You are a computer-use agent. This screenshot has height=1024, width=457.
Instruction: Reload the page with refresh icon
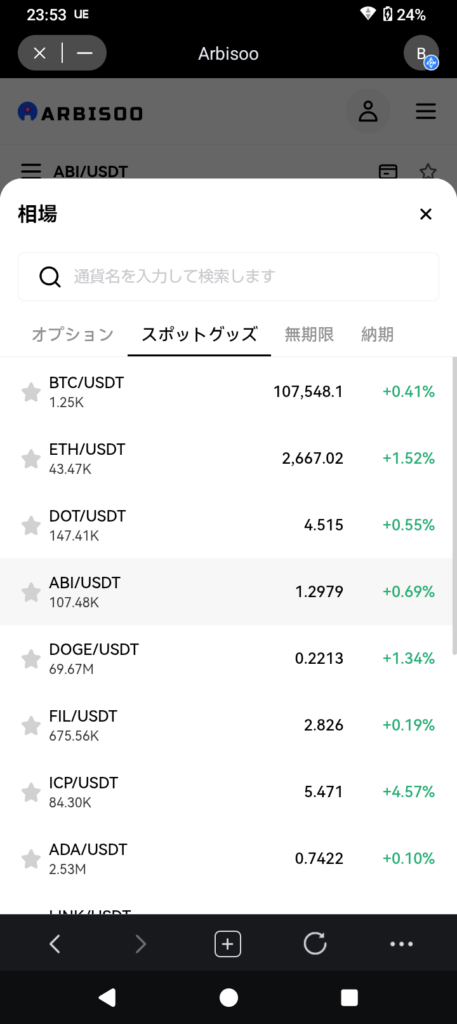pos(315,944)
